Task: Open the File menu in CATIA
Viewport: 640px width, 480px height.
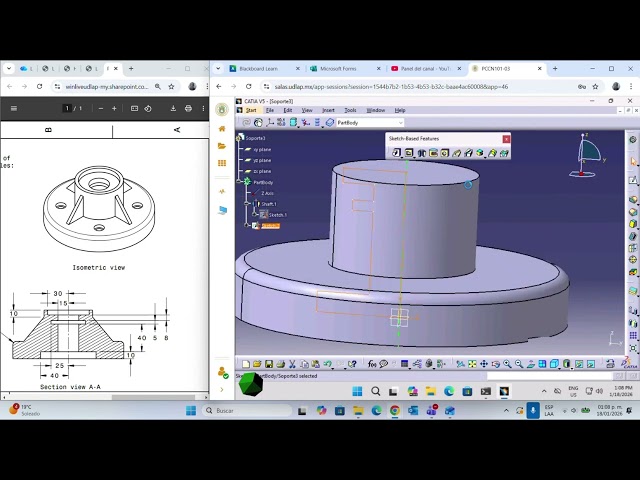Action: point(270,110)
